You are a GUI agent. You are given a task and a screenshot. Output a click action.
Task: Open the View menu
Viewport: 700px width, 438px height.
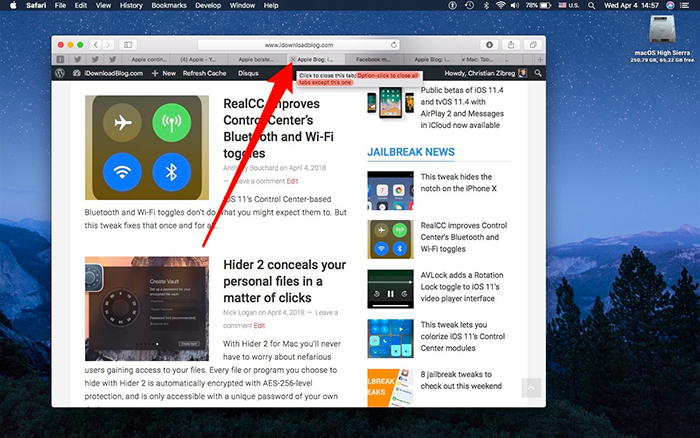click(103, 5)
